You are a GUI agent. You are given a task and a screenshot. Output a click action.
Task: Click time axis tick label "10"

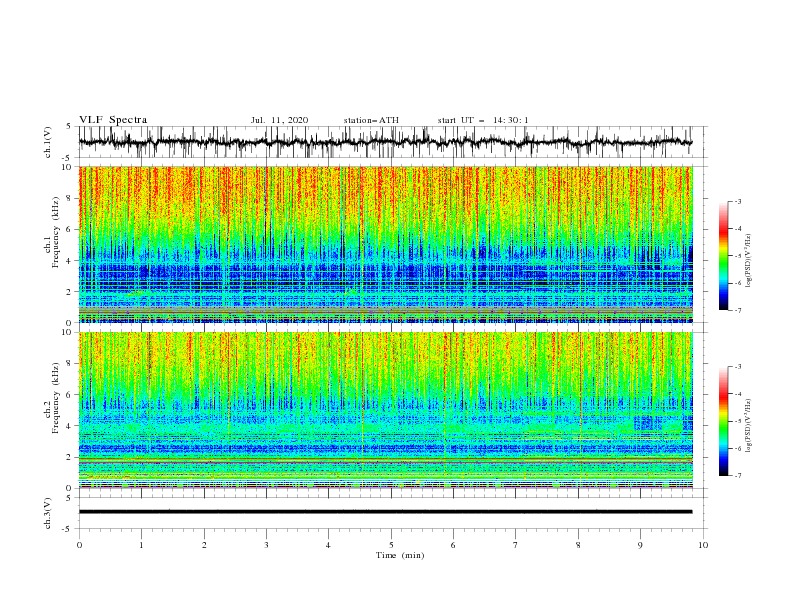point(703,545)
